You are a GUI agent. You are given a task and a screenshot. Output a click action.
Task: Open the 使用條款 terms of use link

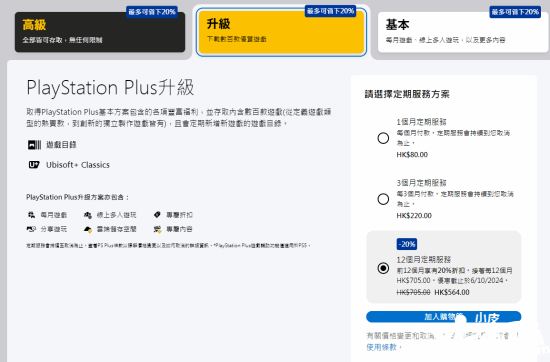coord(381,347)
